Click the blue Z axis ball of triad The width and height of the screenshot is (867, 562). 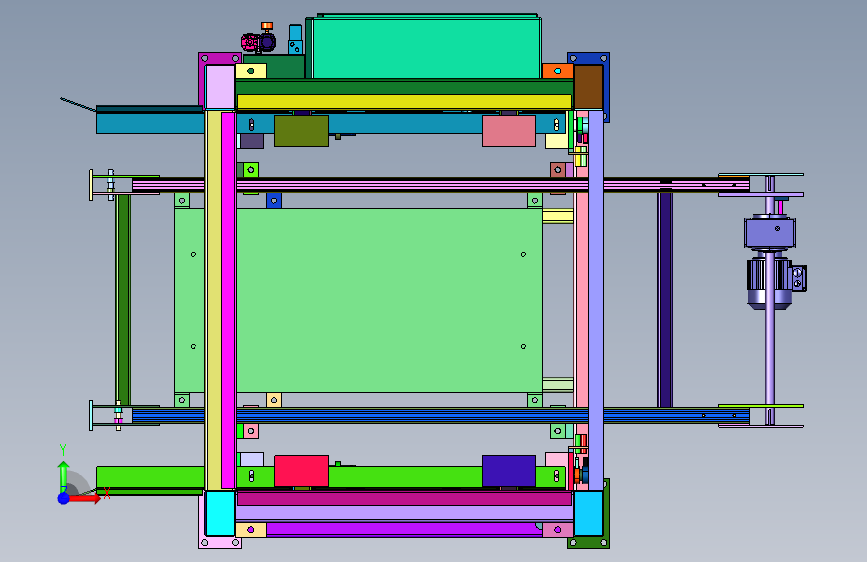click(64, 498)
